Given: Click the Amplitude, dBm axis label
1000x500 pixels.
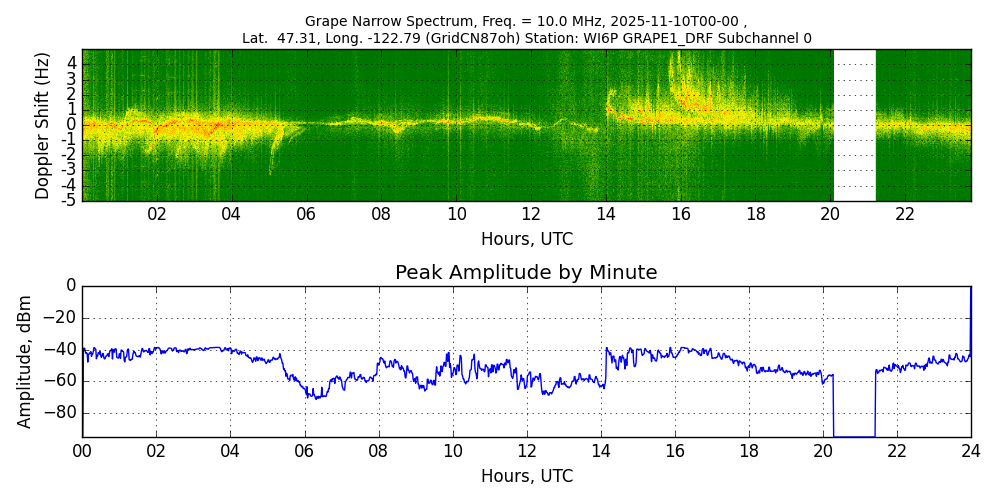Looking at the screenshot, I should [25, 361].
